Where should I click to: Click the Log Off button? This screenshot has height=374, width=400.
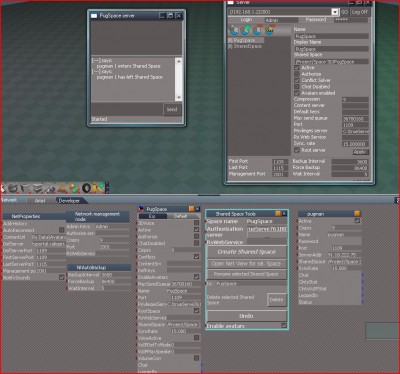(x=360, y=12)
